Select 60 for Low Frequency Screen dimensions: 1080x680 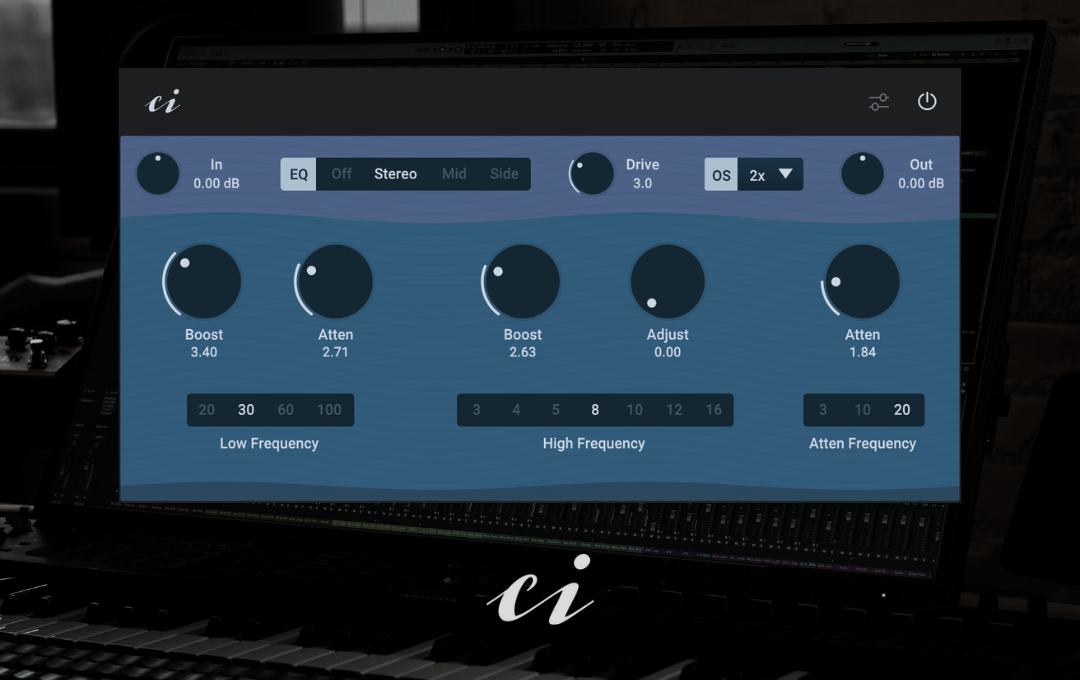coord(286,410)
